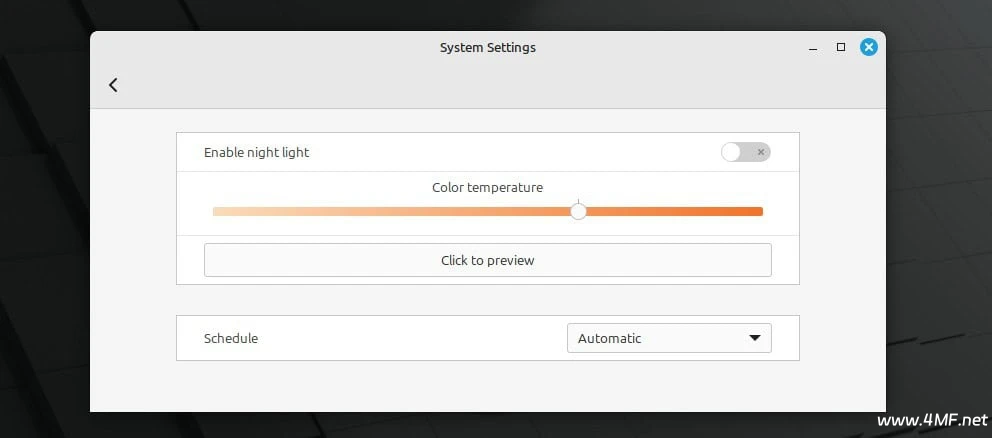This screenshot has width=992, height=438.
Task: Click the pale left end of temperature slider
Action: [220, 211]
